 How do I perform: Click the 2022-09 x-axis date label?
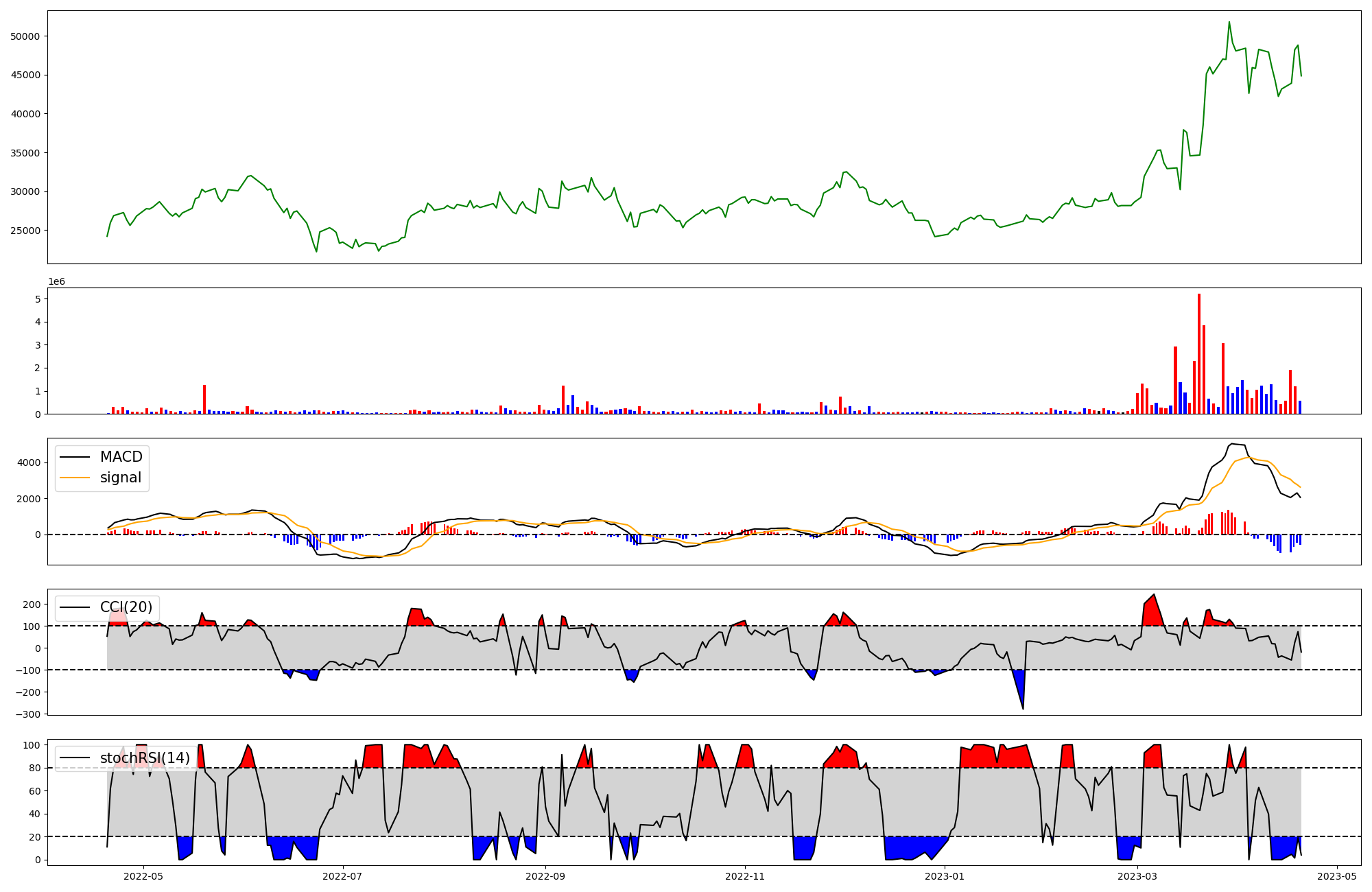[545, 876]
